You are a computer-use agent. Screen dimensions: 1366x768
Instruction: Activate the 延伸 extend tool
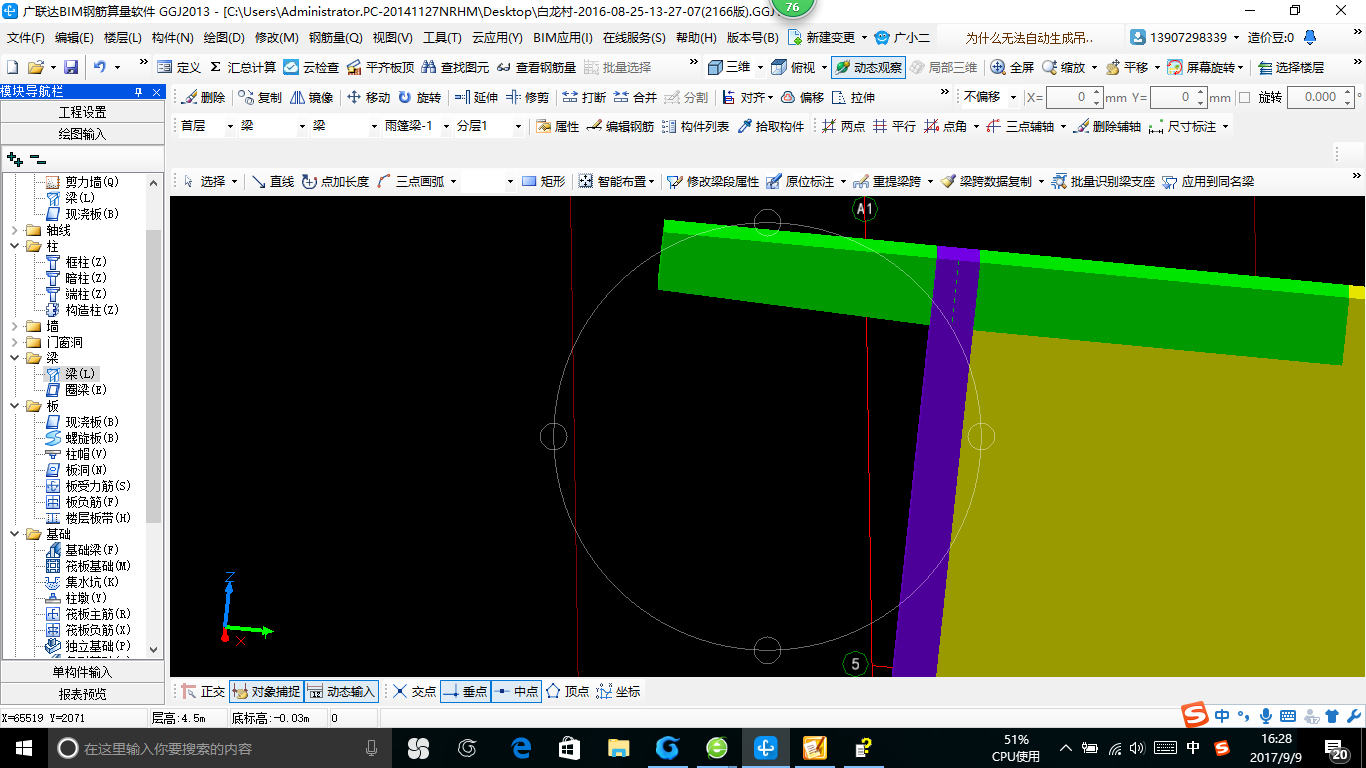point(476,97)
